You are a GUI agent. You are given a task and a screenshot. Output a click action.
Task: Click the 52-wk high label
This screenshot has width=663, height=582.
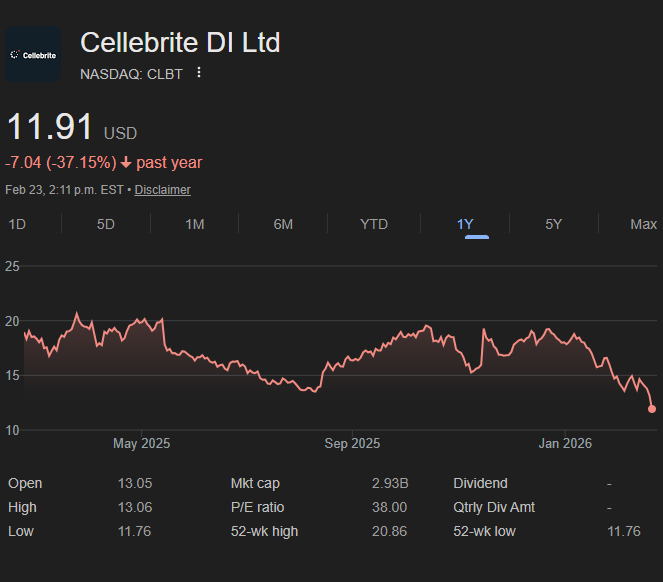coord(264,532)
